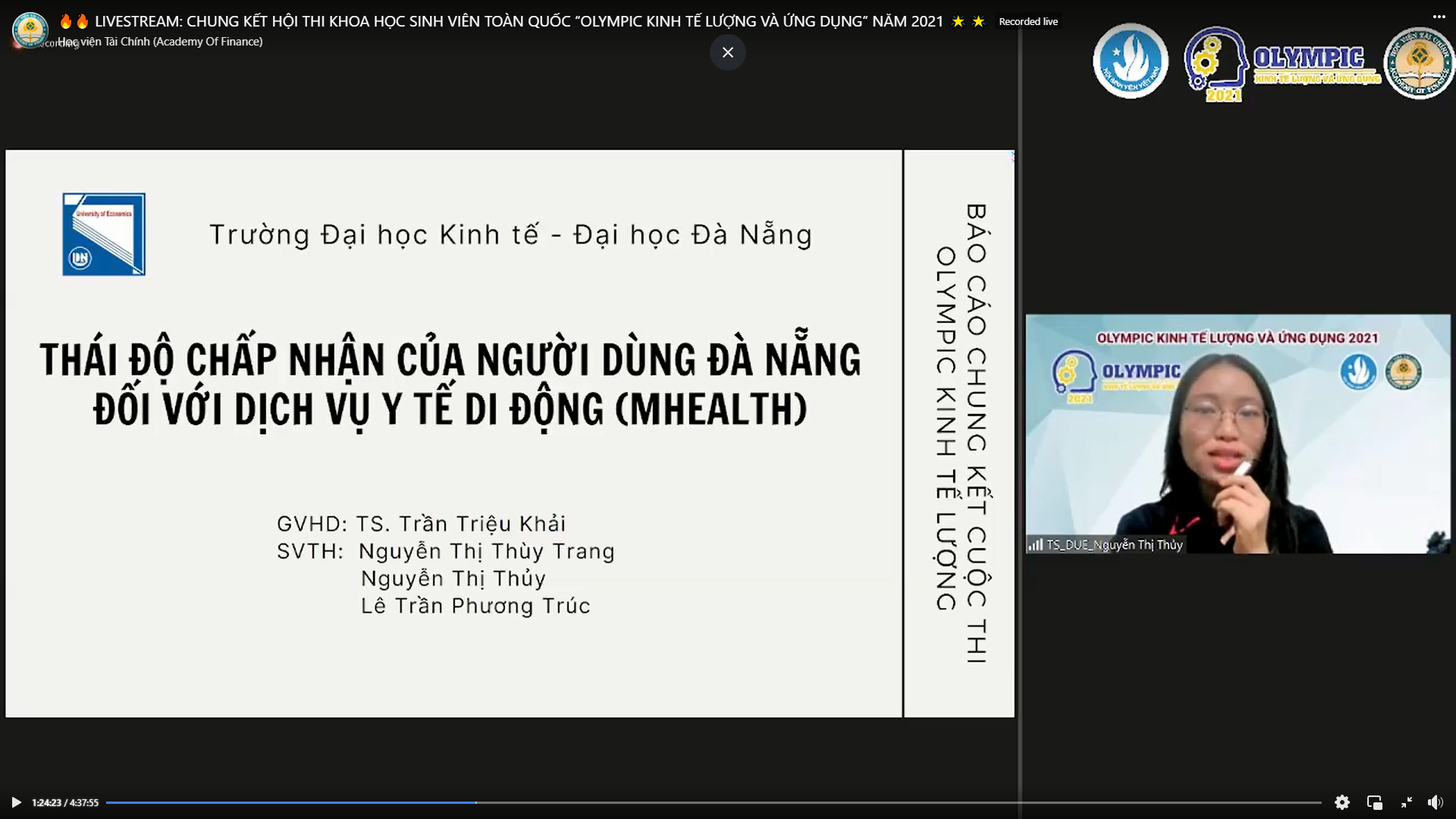Close the video viewer with X button
The height and width of the screenshot is (819, 1456).
pos(727,52)
